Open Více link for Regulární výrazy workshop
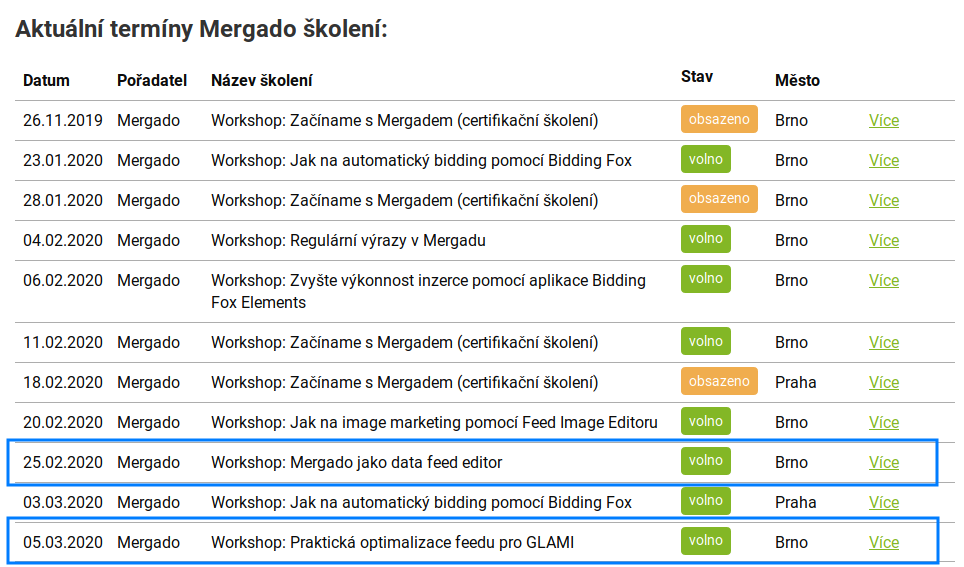This screenshot has height=567, width=964. pos(883,240)
